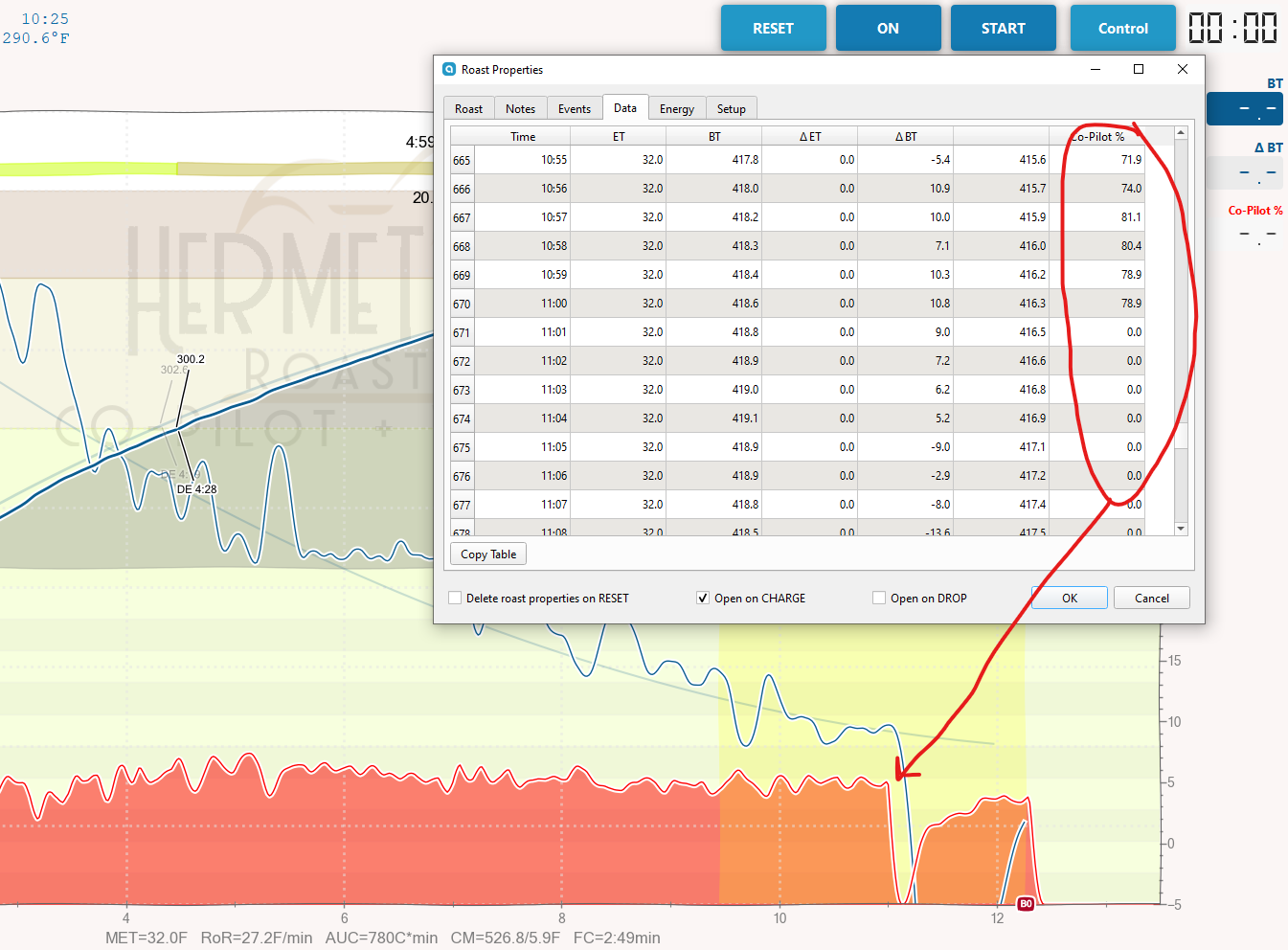Select the blue BT LCD display

tap(1245, 108)
